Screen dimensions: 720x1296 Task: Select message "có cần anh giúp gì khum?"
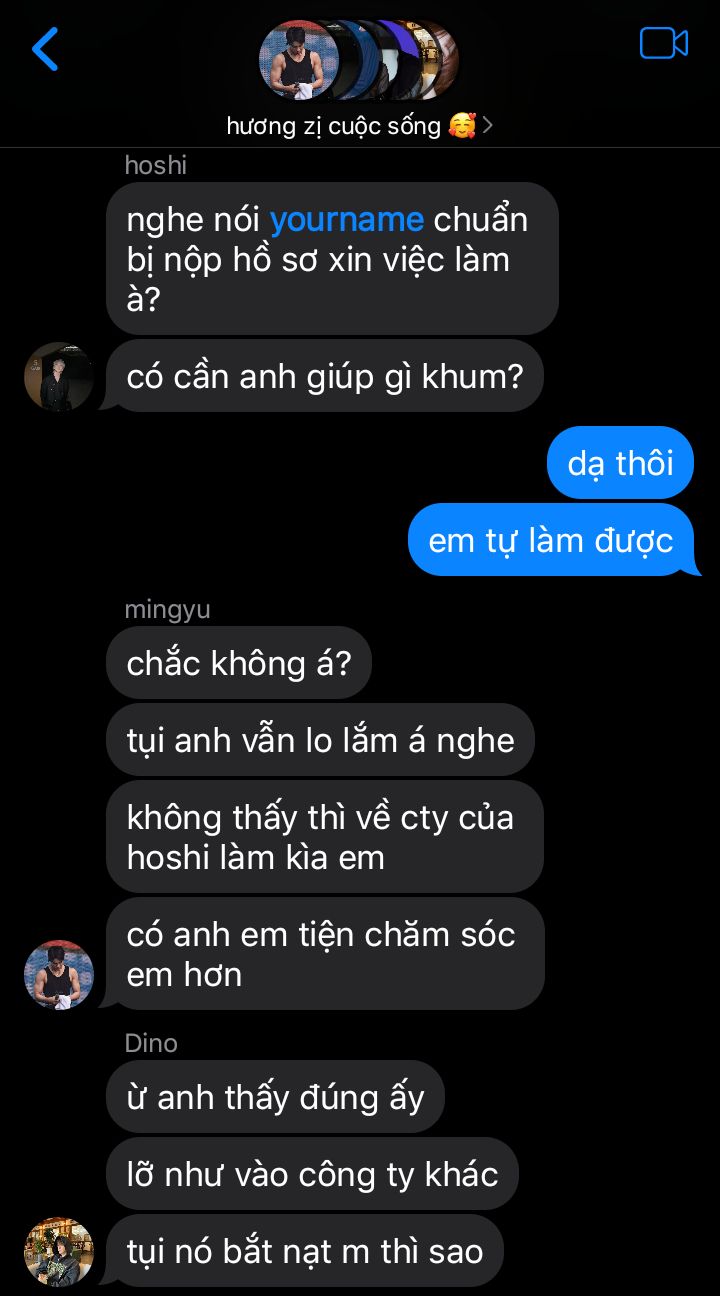pos(325,376)
